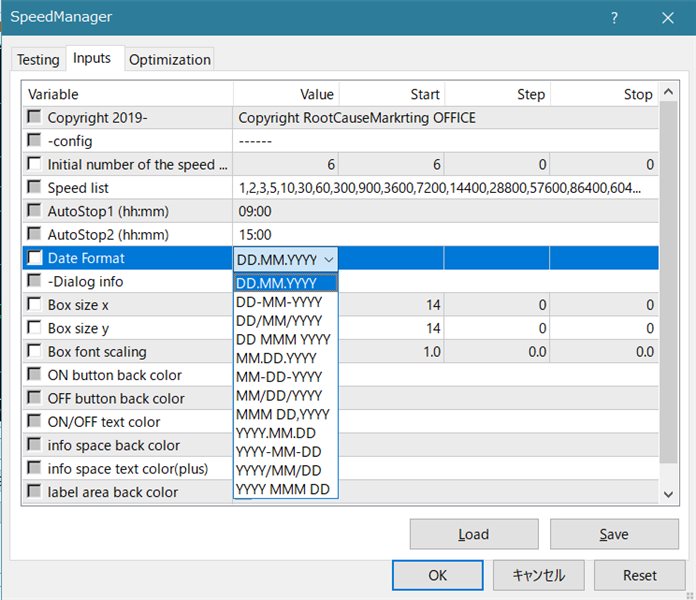Viewport: 696px width, 600px height.
Task: Click the Step column header
Action: [498, 94]
